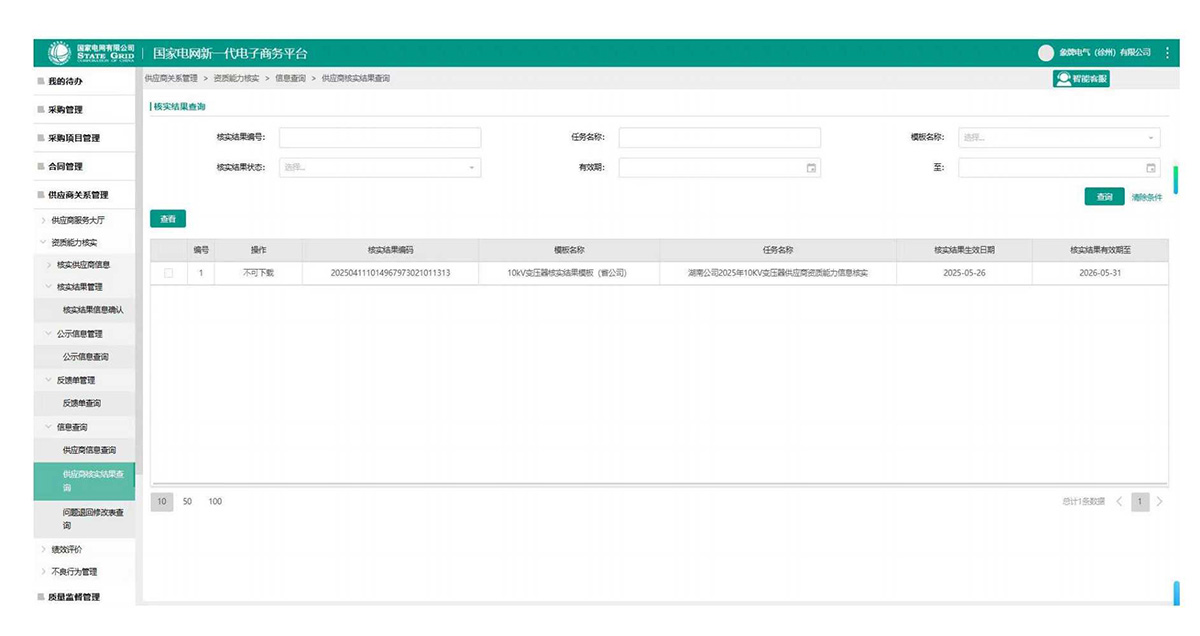The width and height of the screenshot is (1200, 636).
Task: Click the 清除条件 clear conditions link
Action: click(1146, 197)
